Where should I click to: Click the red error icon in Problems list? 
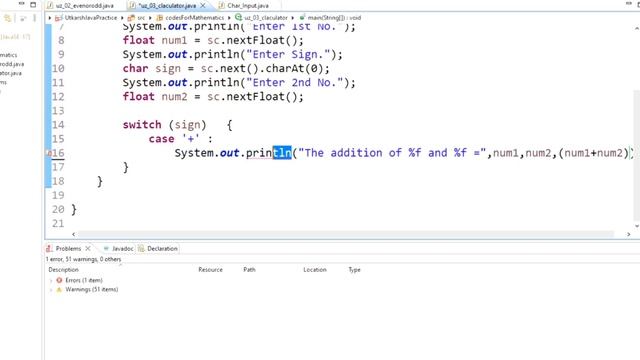(x=59, y=280)
